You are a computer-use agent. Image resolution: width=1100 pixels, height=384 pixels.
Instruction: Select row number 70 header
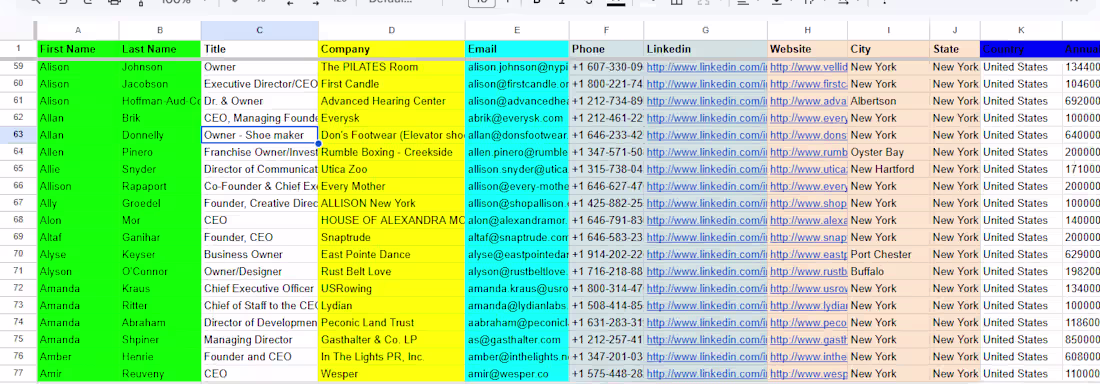click(x=18, y=254)
